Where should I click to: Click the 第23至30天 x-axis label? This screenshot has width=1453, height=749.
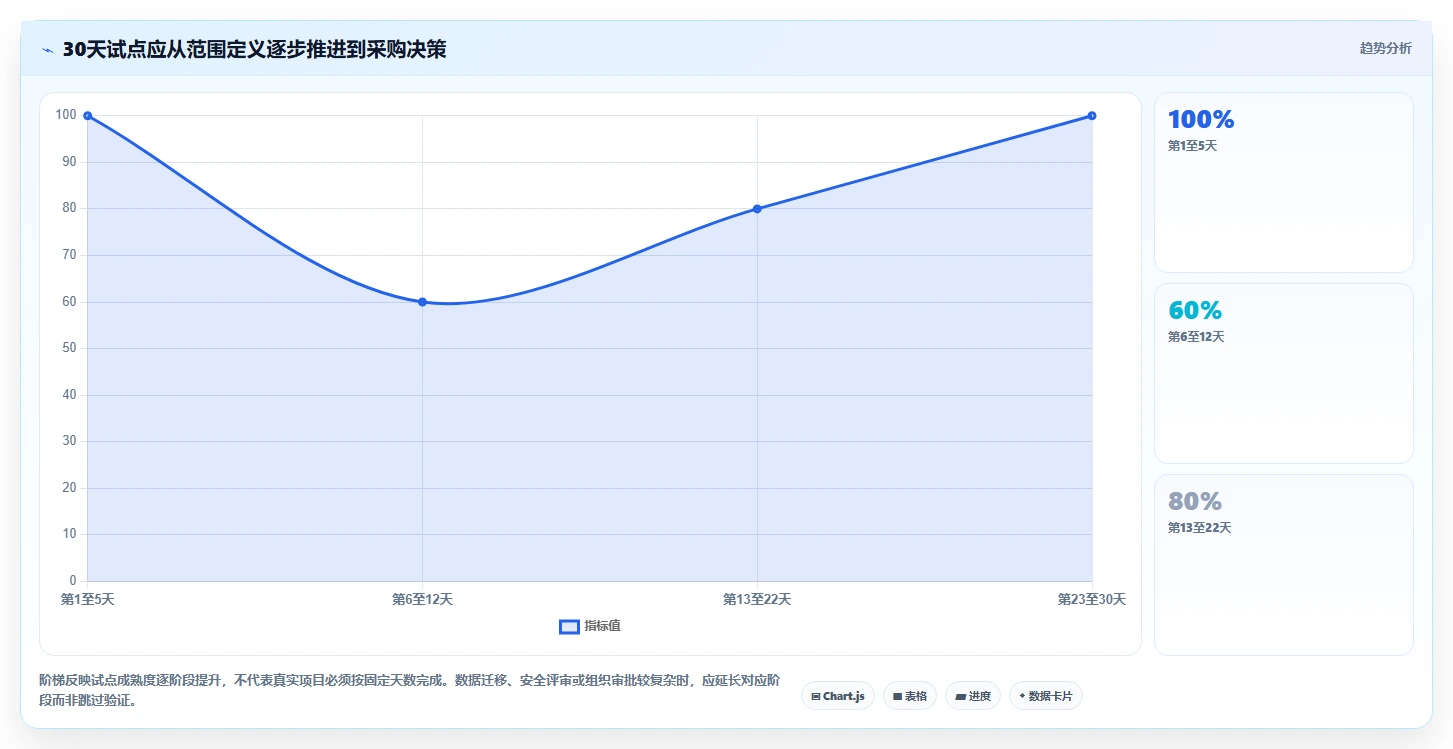1092,599
